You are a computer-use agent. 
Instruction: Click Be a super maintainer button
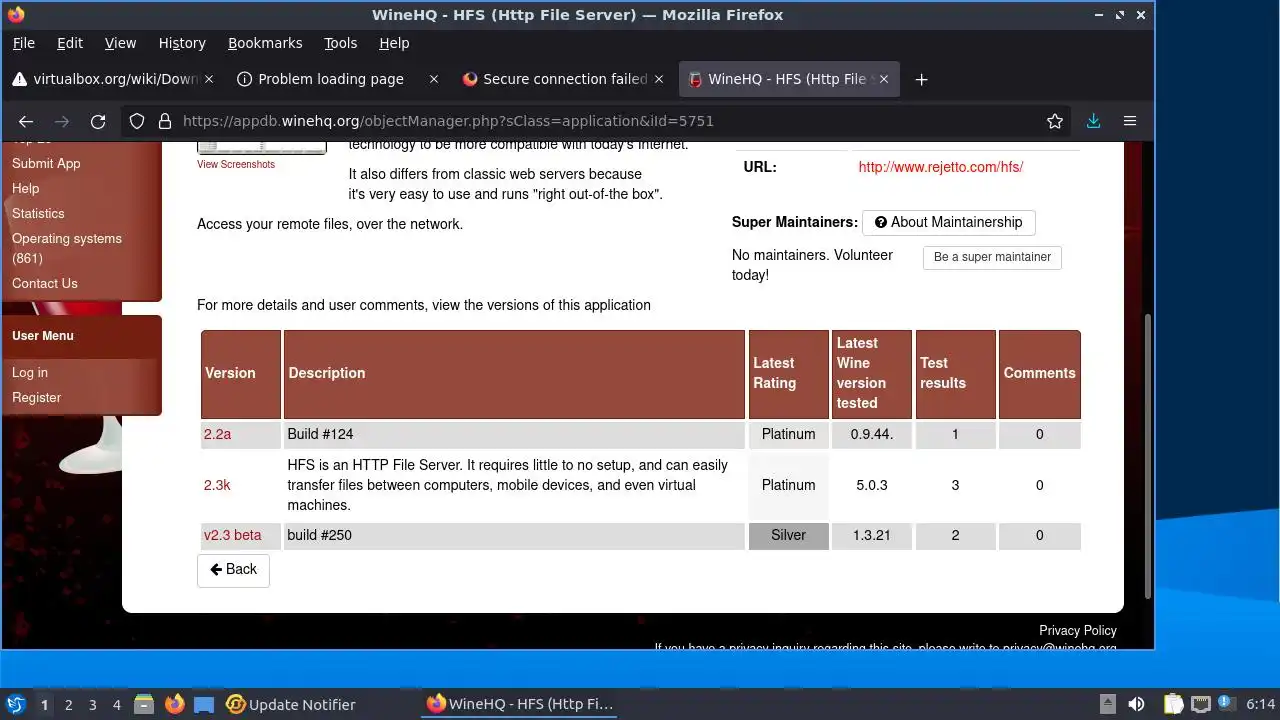click(992, 257)
